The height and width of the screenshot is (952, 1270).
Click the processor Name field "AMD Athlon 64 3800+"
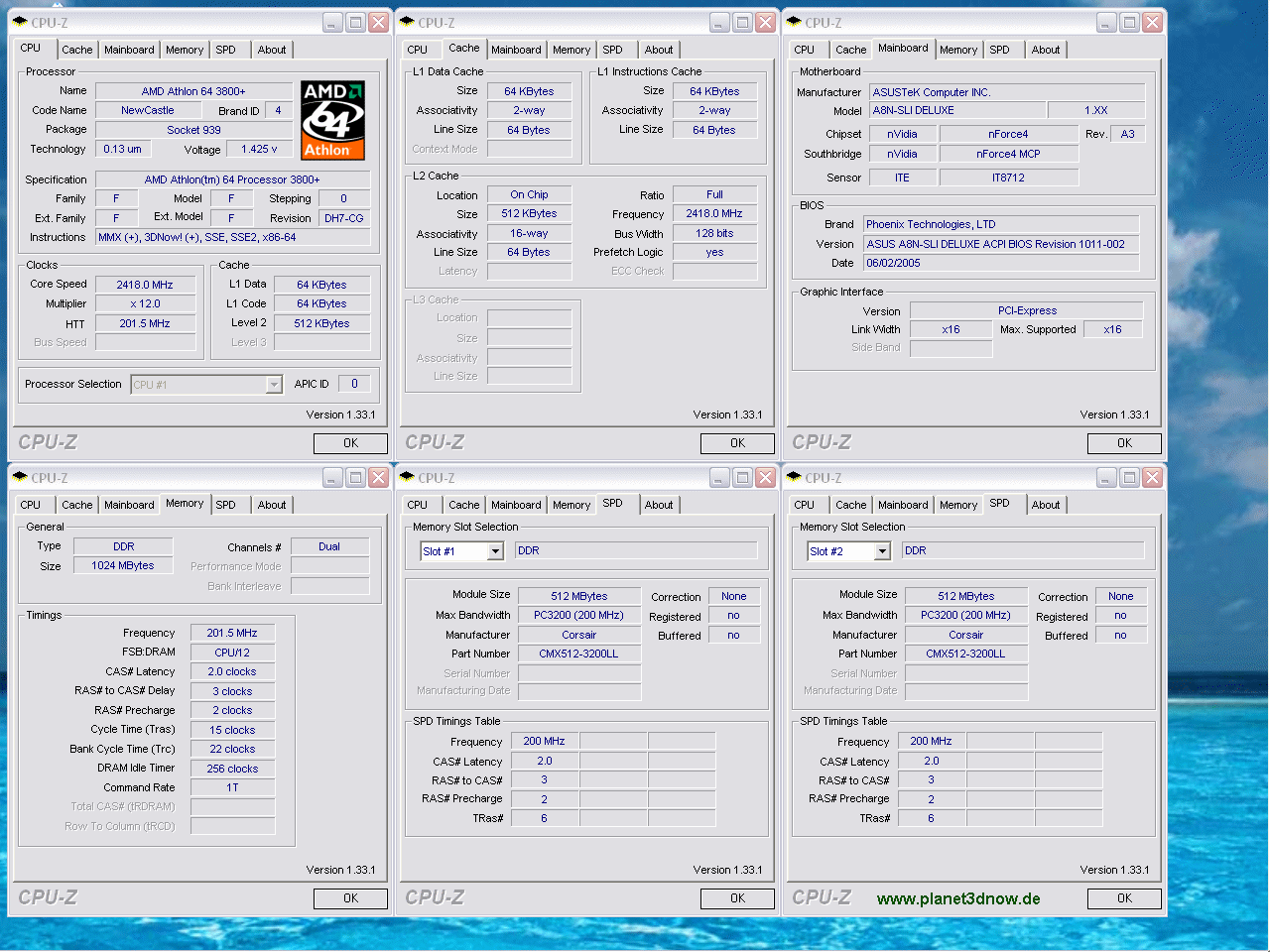[193, 91]
